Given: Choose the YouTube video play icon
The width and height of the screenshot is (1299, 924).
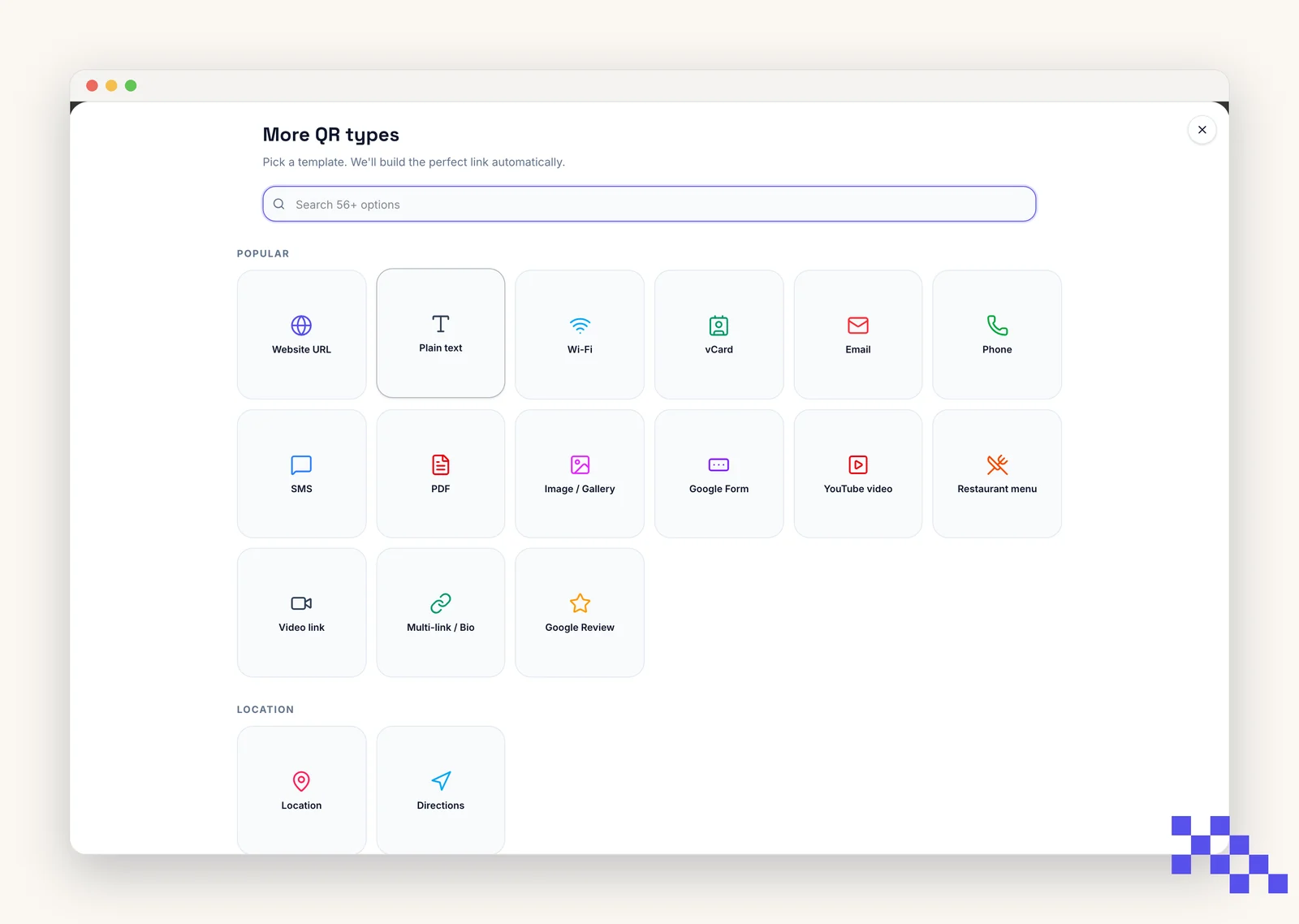Looking at the screenshot, I should pos(858,464).
